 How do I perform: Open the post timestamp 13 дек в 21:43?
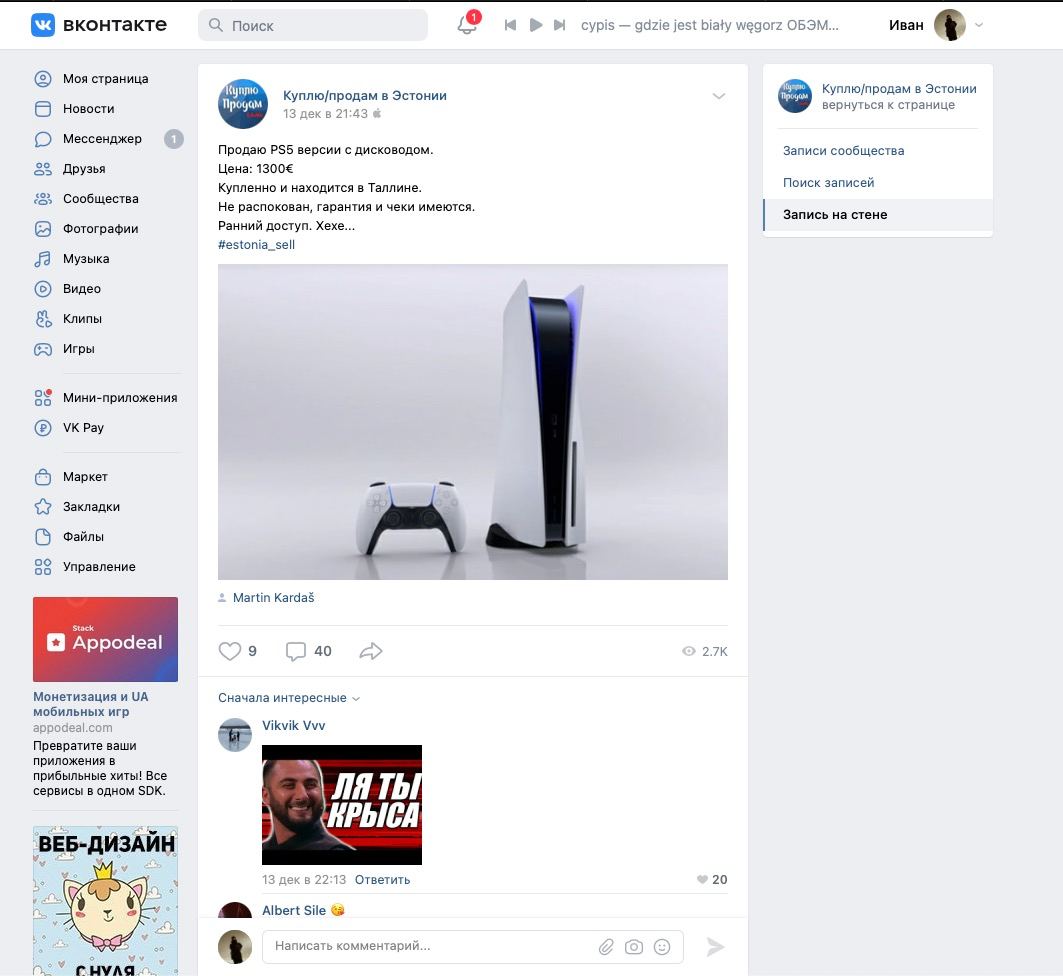pos(325,114)
